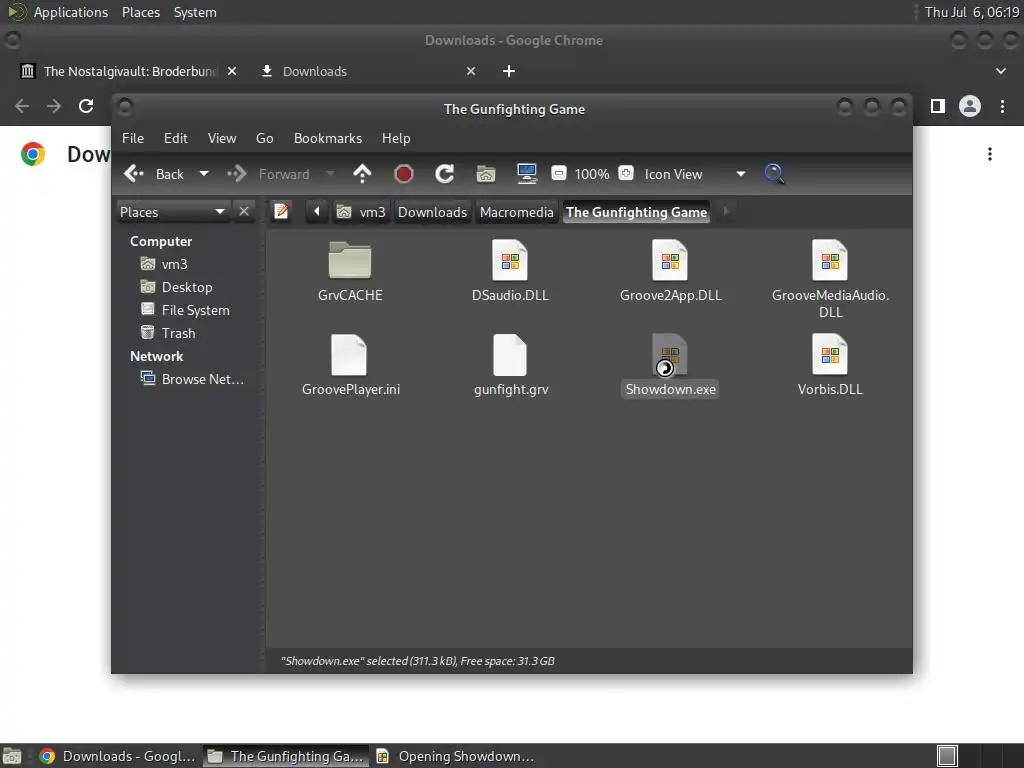Open the Places side pane selector
The height and width of the screenshot is (768, 1024).
click(x=172, y=212)
